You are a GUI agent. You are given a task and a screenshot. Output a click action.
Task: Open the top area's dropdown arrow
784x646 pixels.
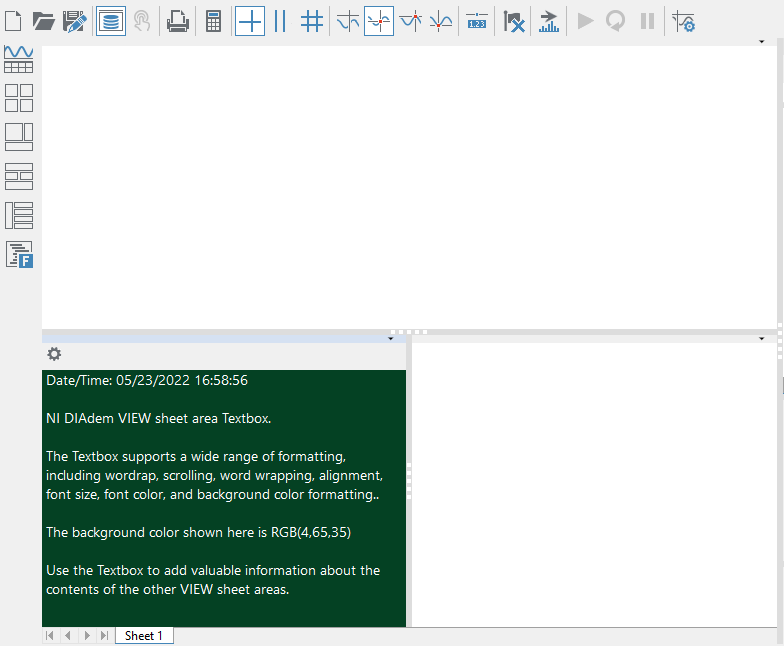click(762, 42)
